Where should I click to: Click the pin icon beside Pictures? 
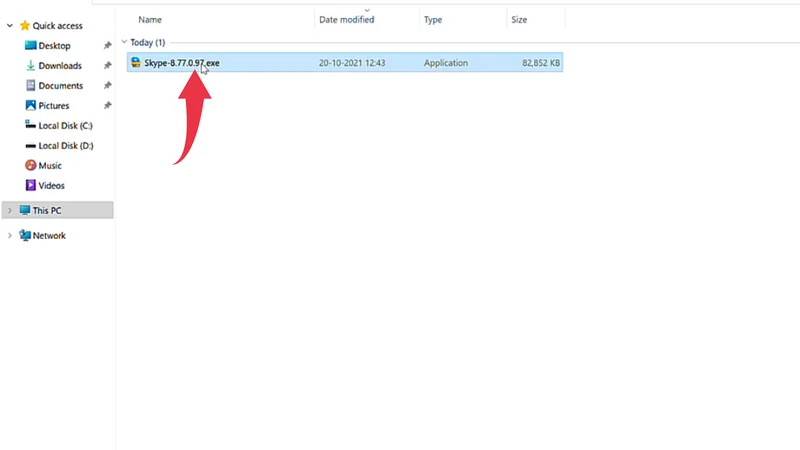[107, 106]
